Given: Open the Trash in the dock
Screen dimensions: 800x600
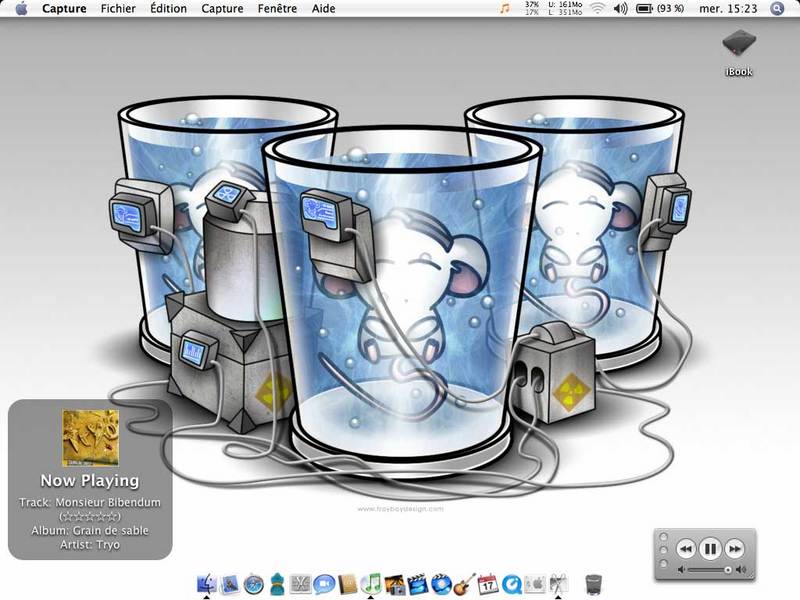Looking at the screenshot, I should click(x=593, y=584).
